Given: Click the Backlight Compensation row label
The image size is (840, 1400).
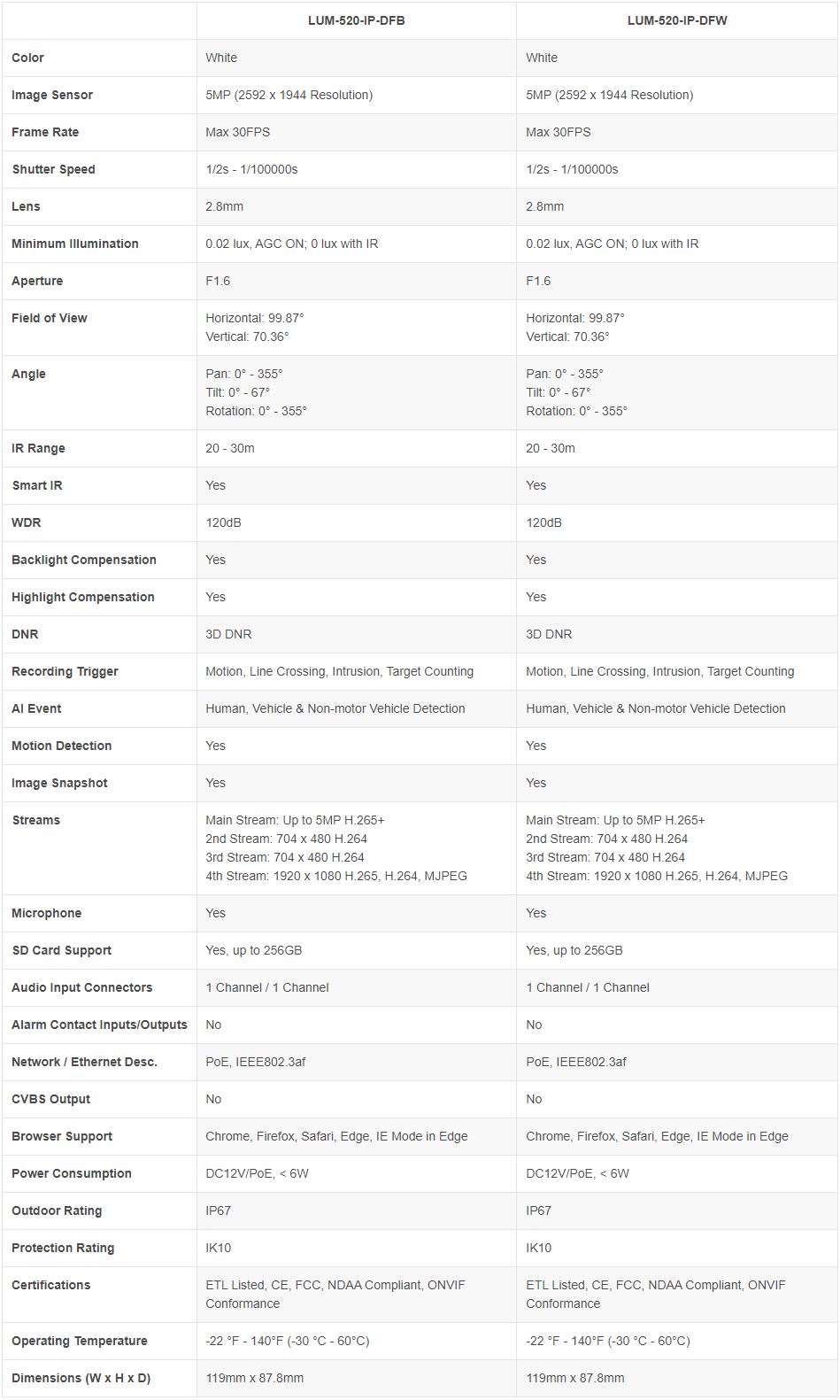Looking at the screenshot, I should 84,560.
